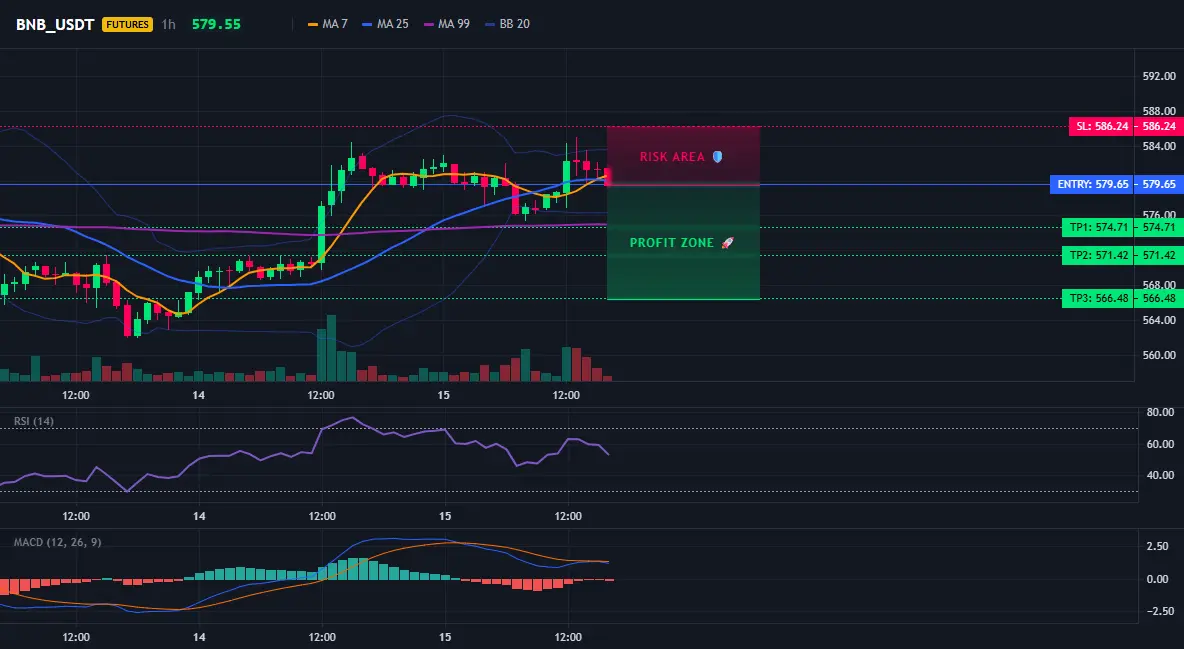Click the 588.00 price axis label

[1159, 111]
